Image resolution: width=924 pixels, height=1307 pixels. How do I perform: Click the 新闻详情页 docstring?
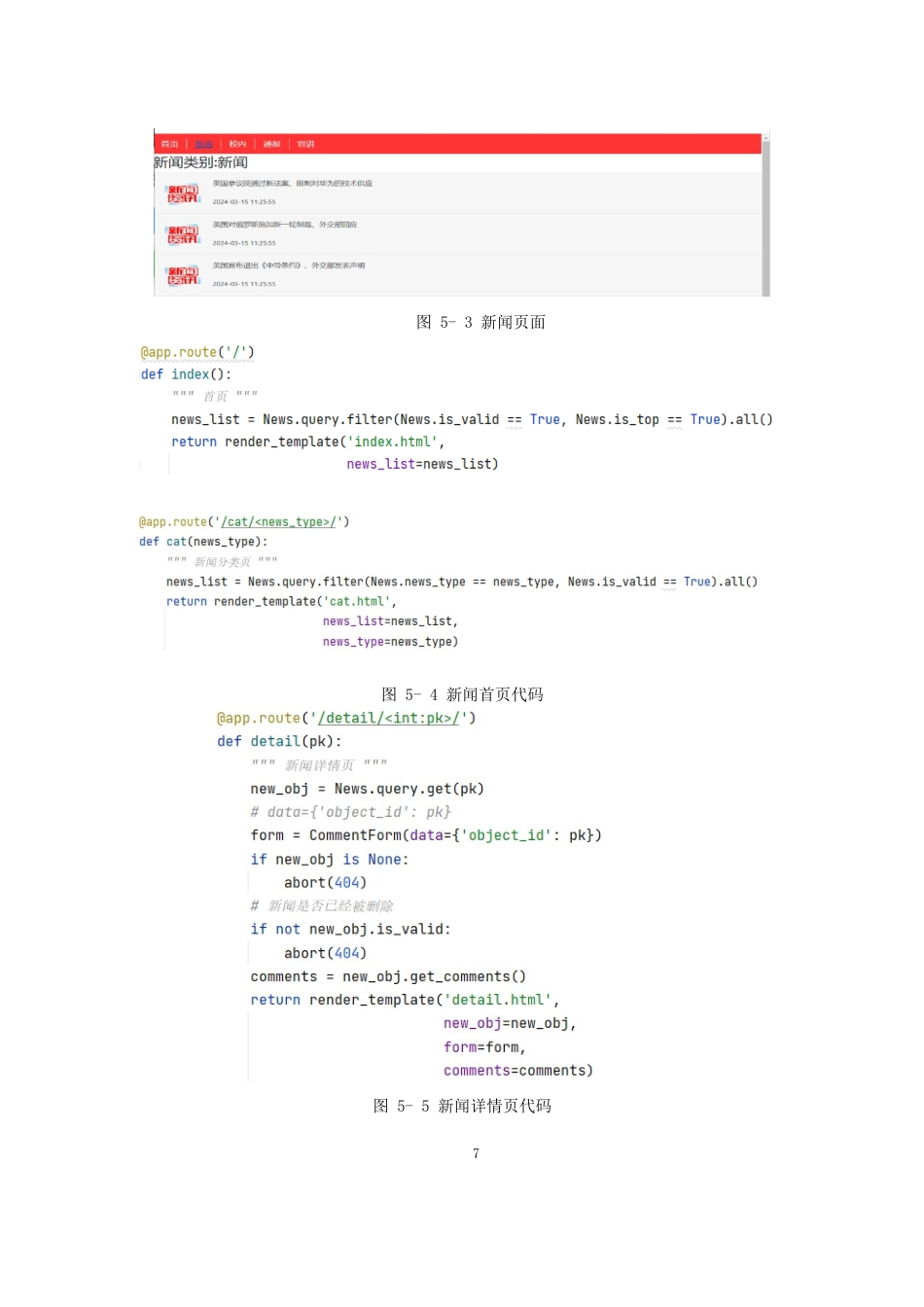coord(319,765)
